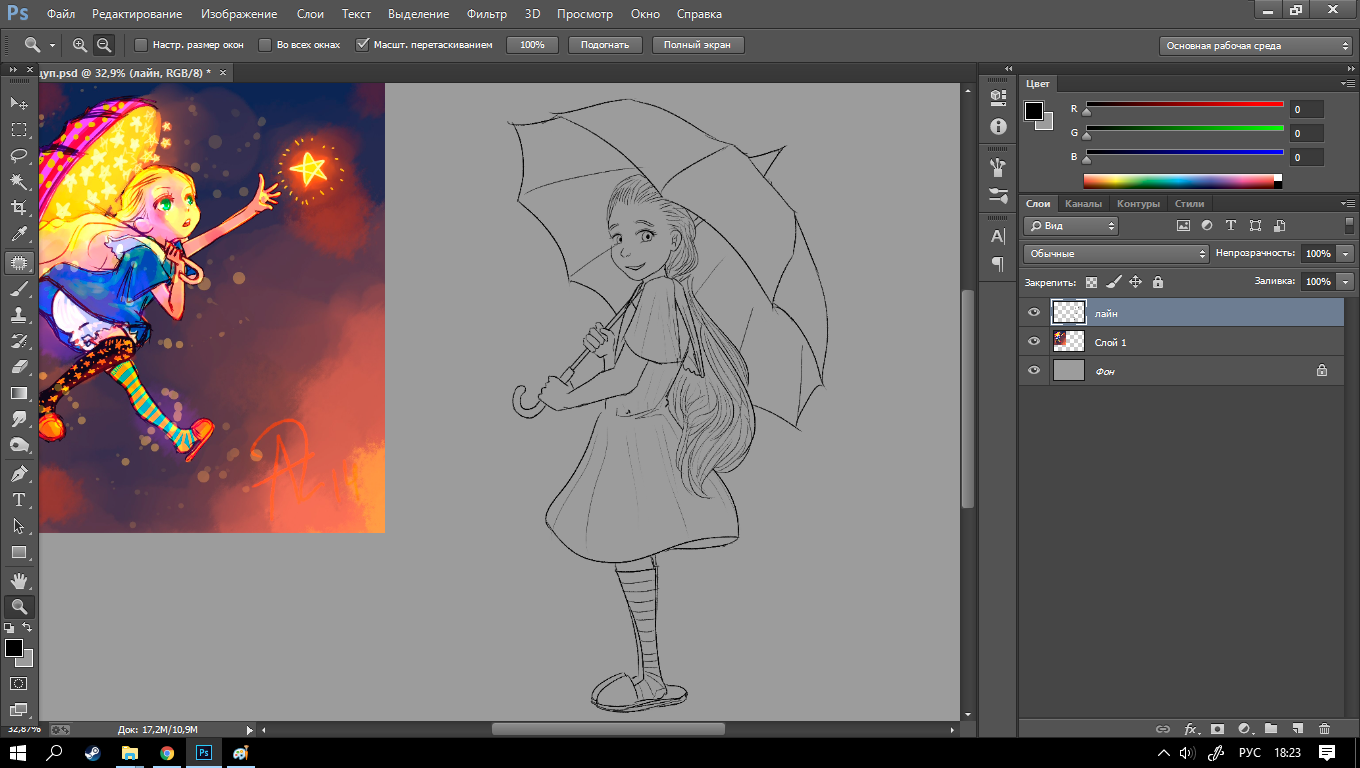Open the Layers panel flyout menu

(x=1349, y=203)
